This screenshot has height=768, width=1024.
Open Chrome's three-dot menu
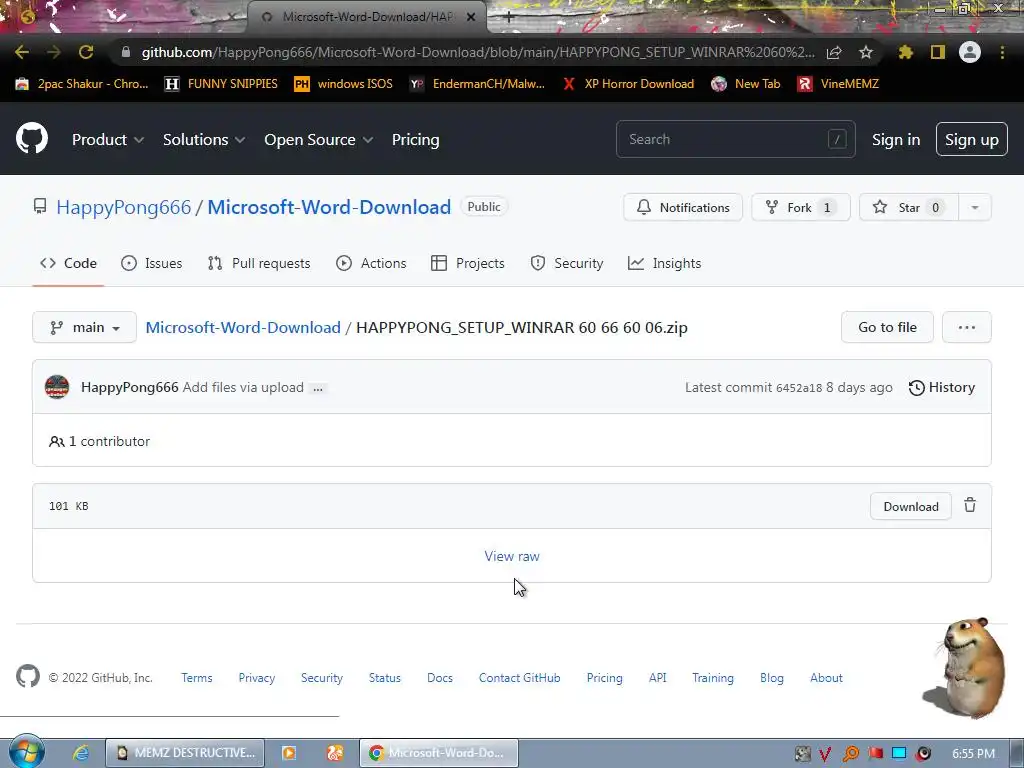click(1002, 52)
